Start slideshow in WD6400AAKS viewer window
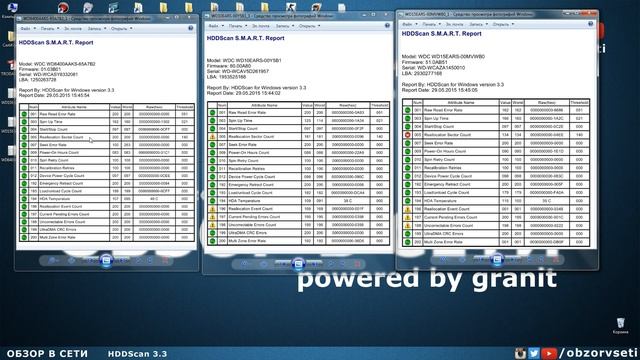The height and width of the screenshot is (360, 640). click(106, 260)
